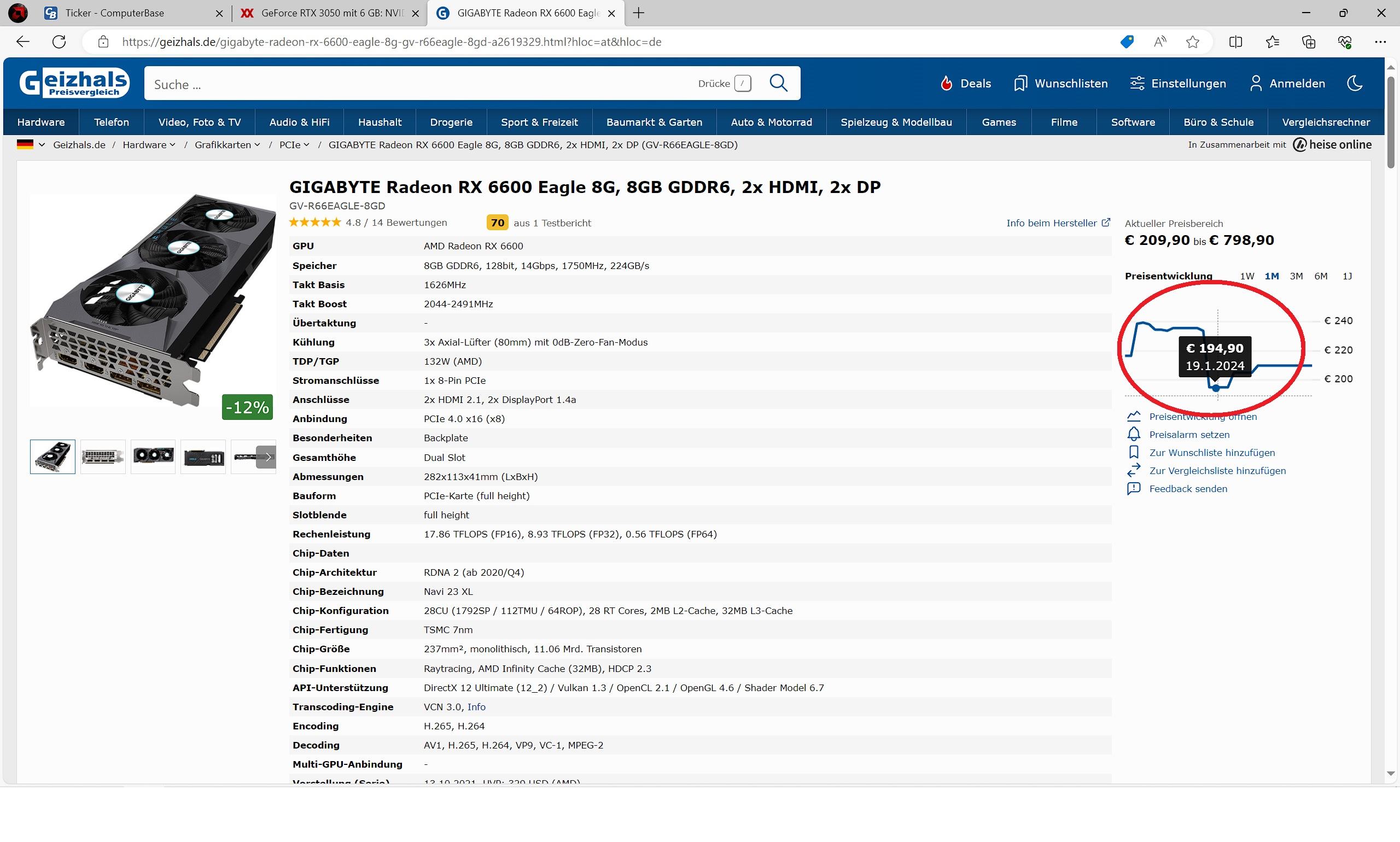The width and height of the screenshot is (1400, 842).
Task: Click the Preisalarm setzen bell link
Action: pyautogui.click(x=1189, y=435)
